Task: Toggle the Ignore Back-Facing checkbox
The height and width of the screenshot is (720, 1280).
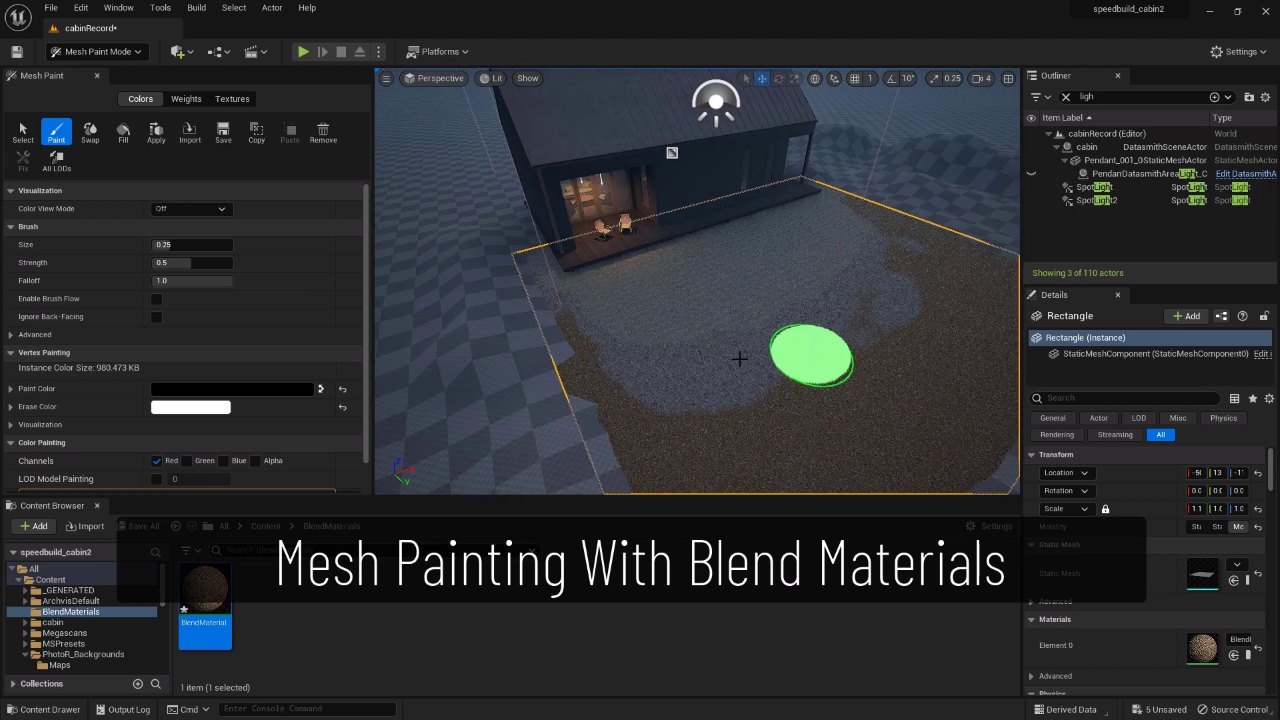Action: tap(156, 317)
